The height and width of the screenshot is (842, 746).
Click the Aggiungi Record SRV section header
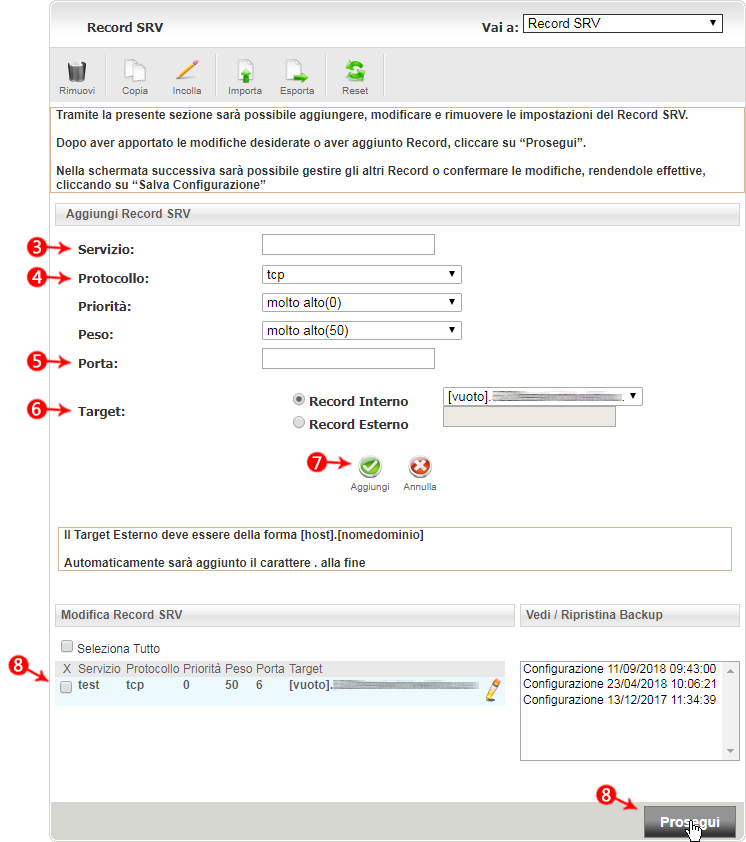397,214
